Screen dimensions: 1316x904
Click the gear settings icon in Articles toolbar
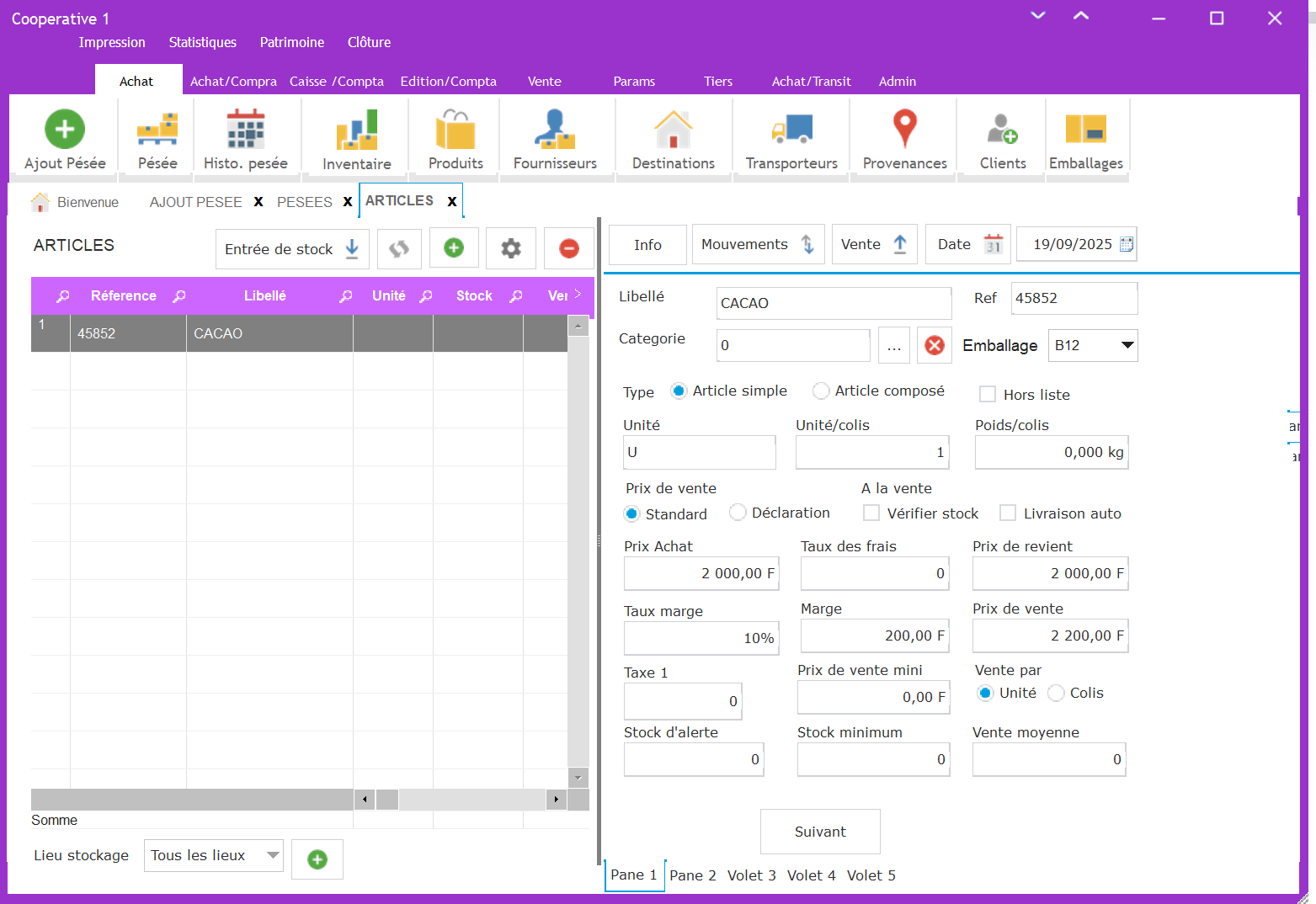point(511,248)
